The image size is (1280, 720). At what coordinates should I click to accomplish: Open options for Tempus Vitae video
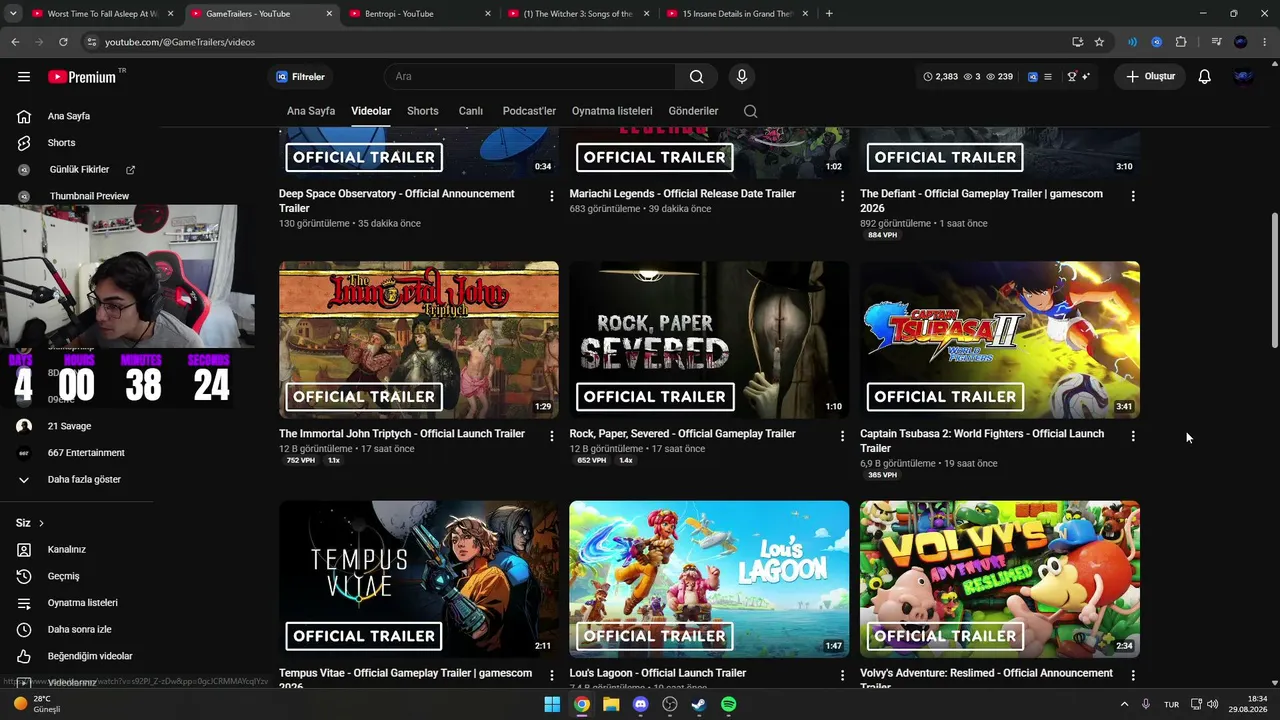point(551,676)
